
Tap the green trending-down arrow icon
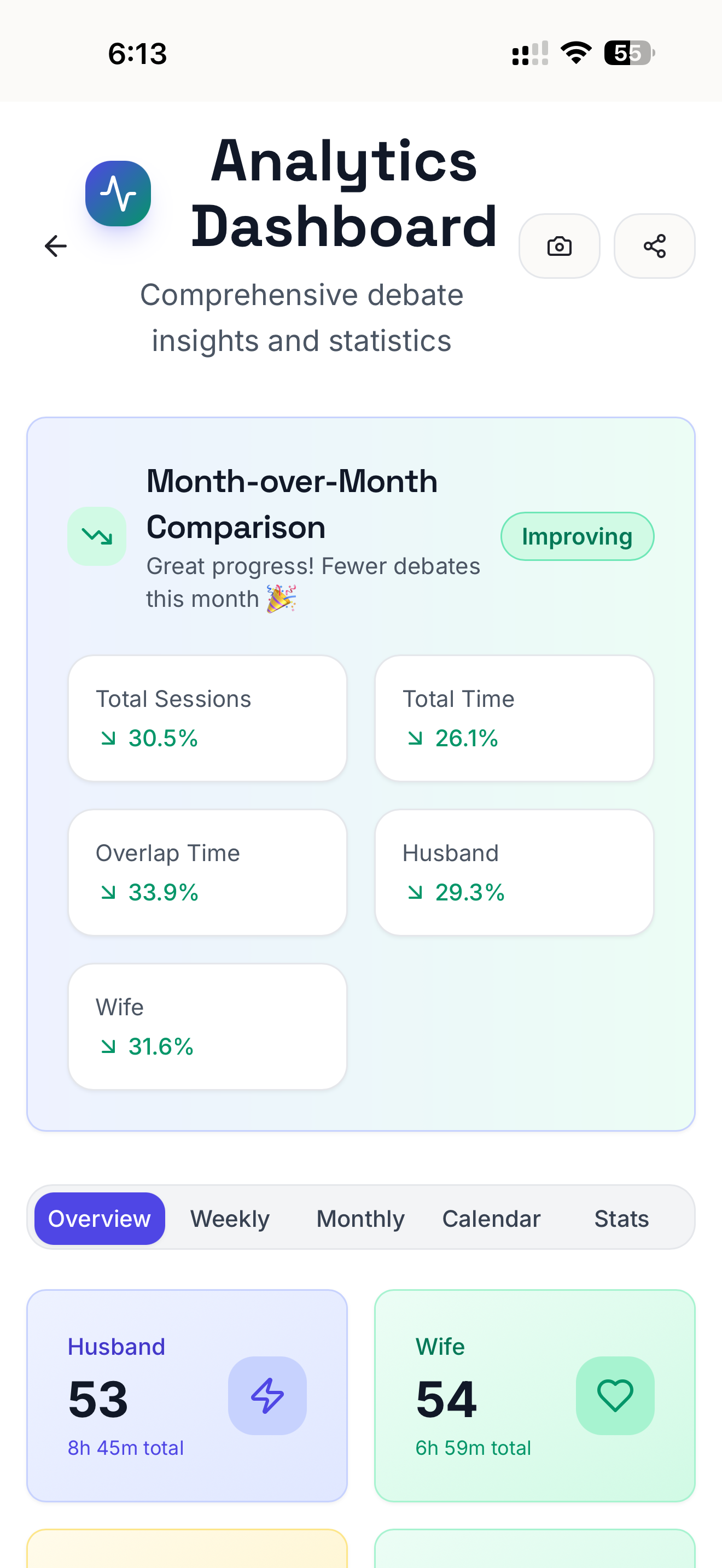pos(97,536)
